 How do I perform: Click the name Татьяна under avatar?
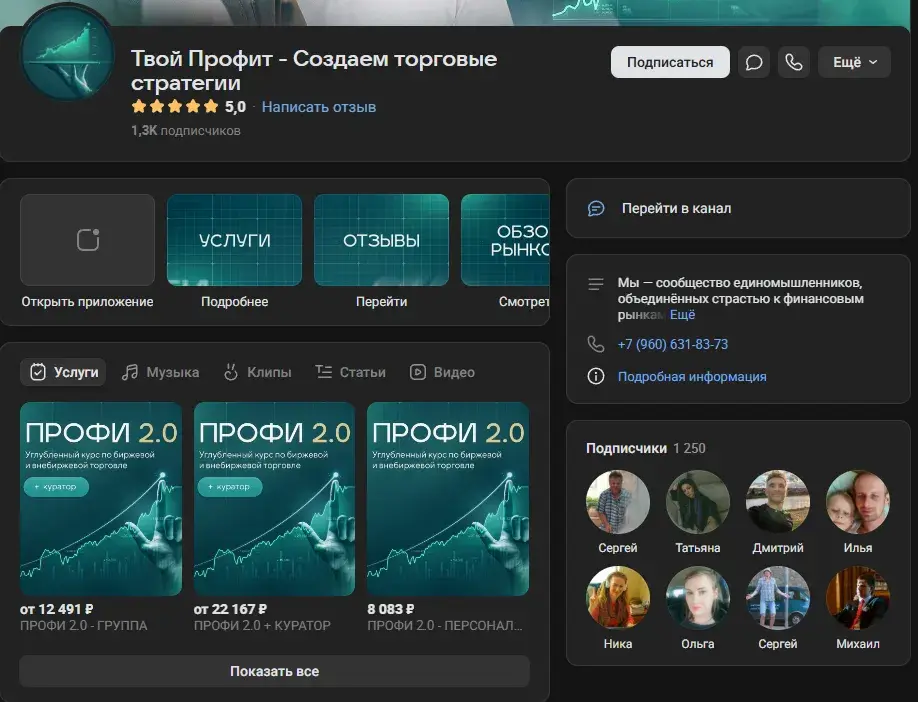point(697,548)
